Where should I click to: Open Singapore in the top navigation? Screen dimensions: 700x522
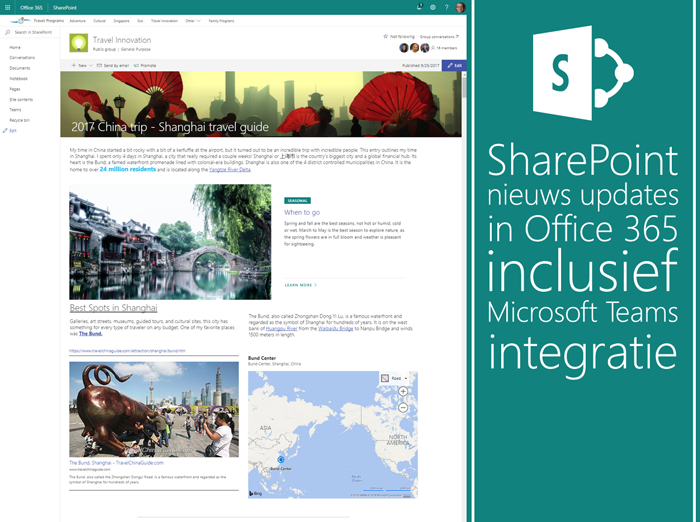[121, 21]
